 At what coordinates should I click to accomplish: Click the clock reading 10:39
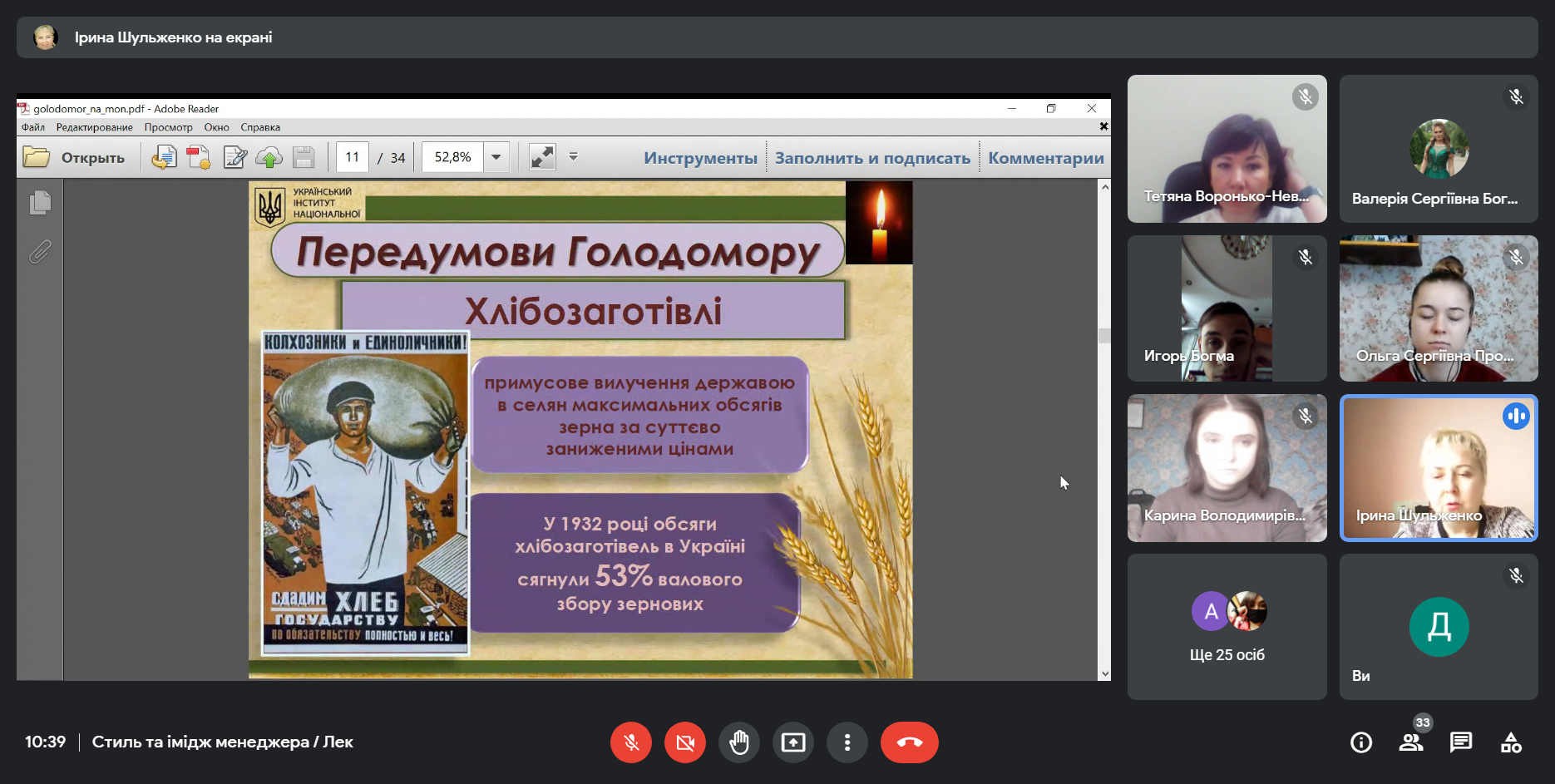45,742
